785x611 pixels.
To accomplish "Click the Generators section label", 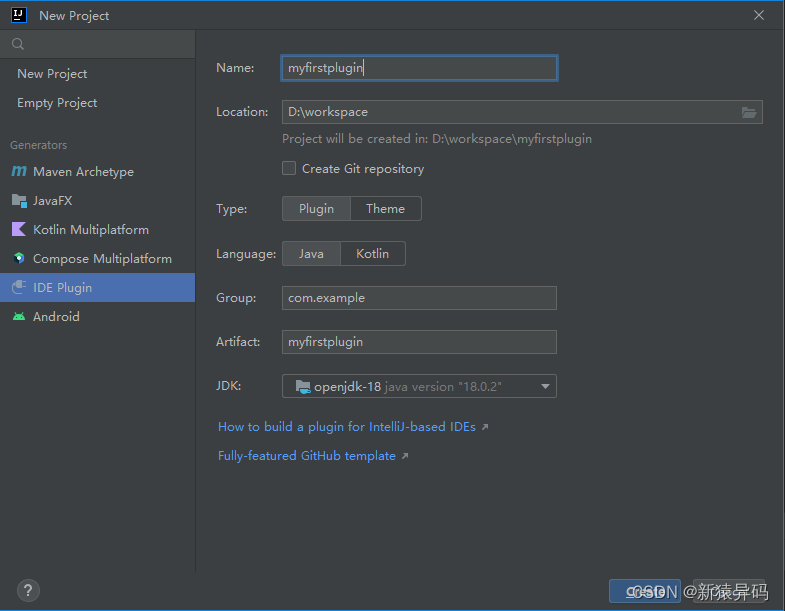I will [39, 145].
